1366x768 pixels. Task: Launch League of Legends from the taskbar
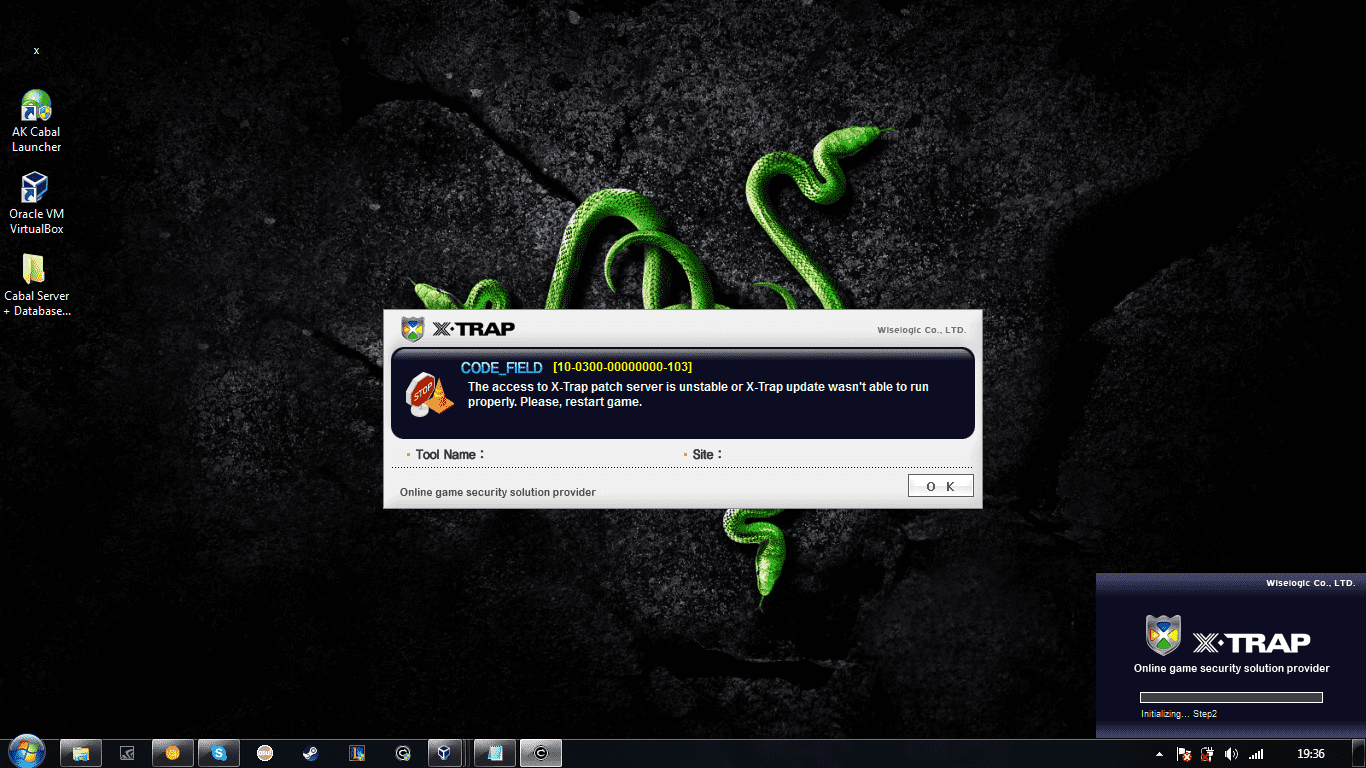pos(357,753)
